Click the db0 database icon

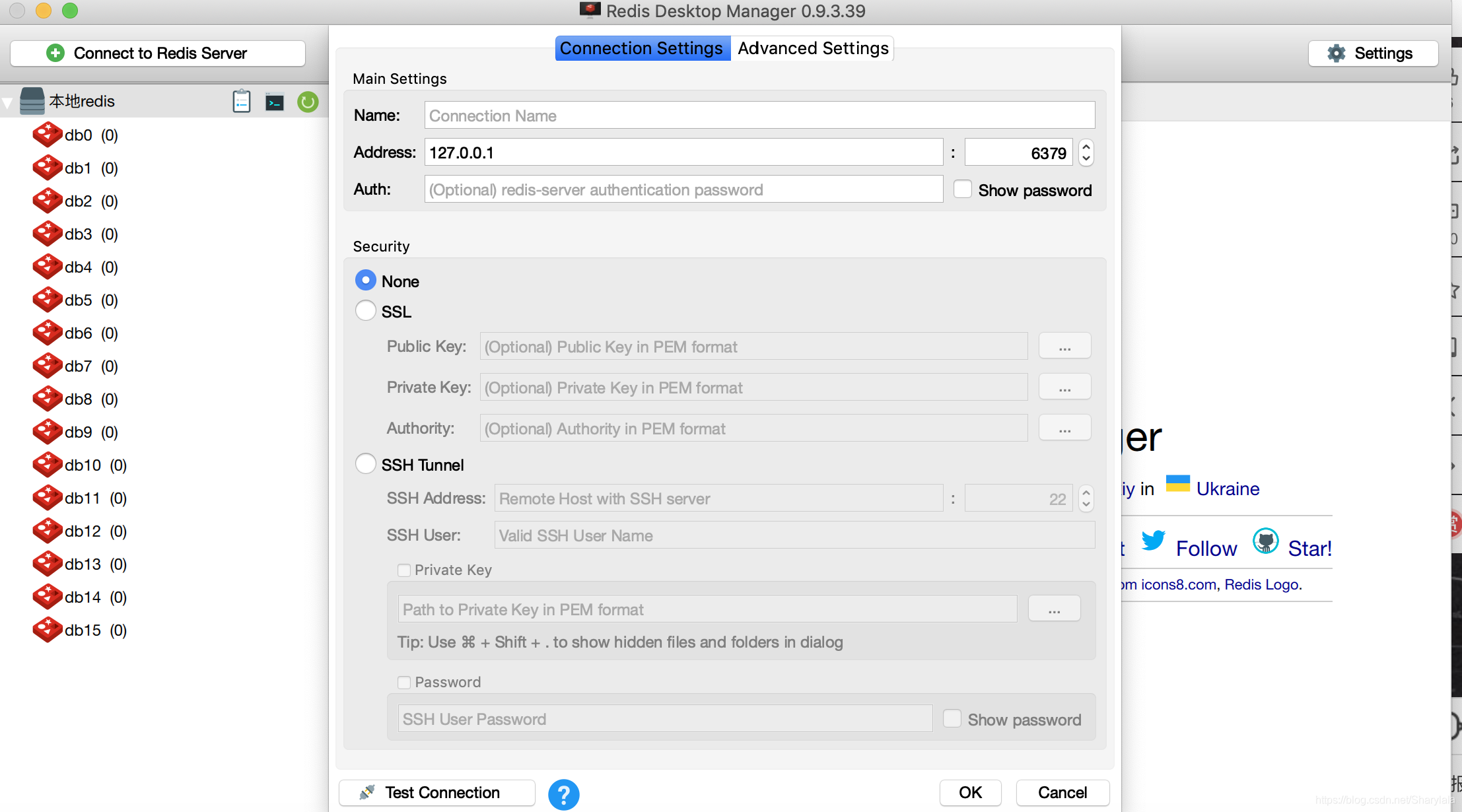click(x=48, y=135)
